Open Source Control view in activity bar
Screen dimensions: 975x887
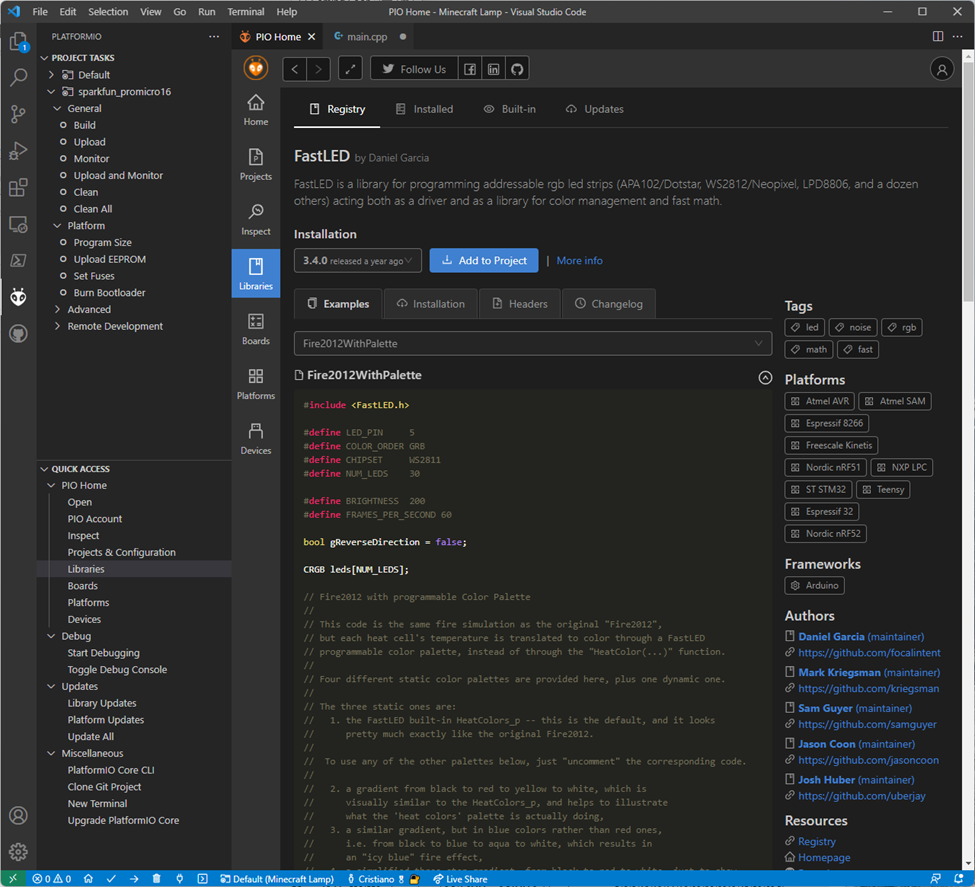point(18,114)
